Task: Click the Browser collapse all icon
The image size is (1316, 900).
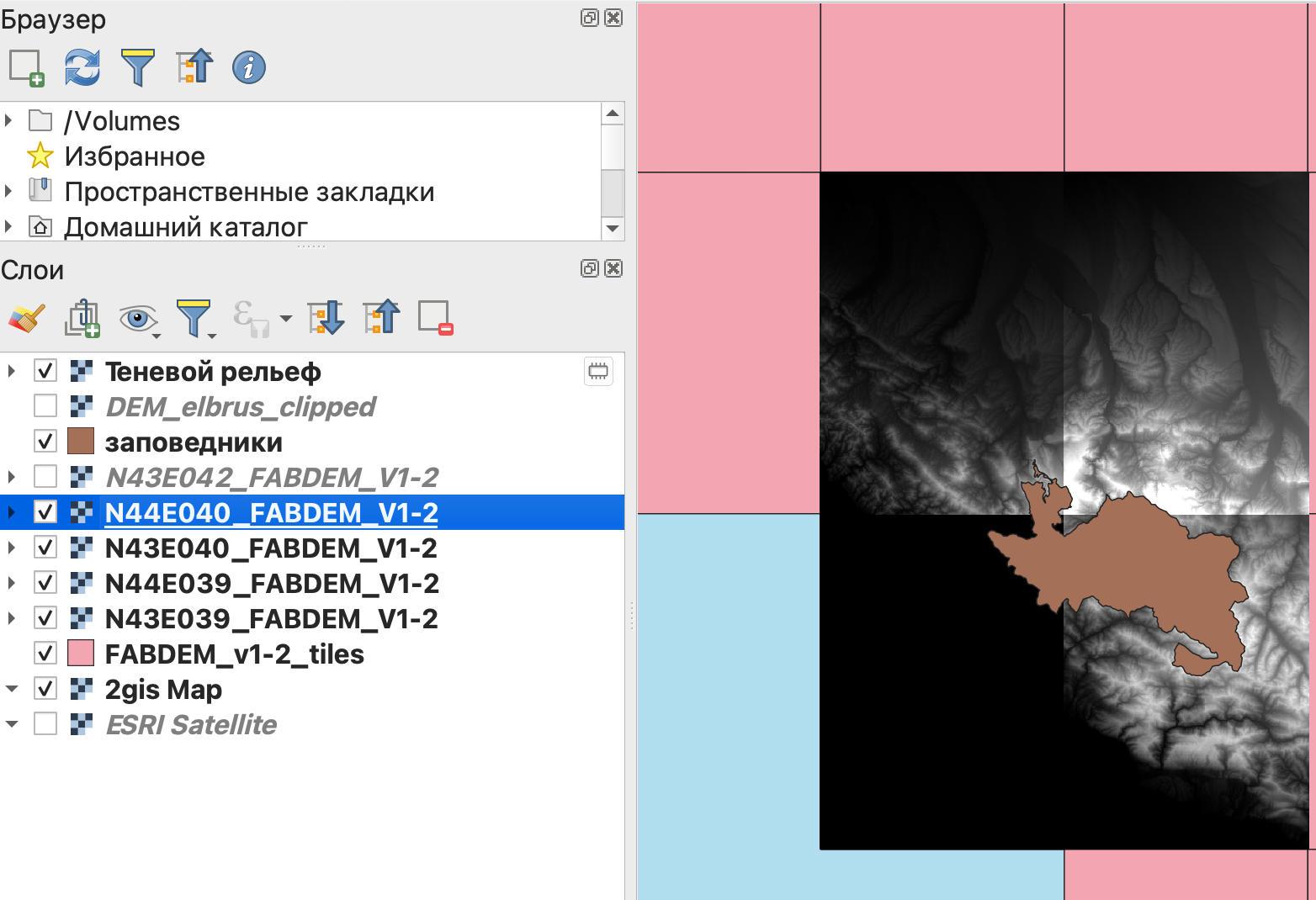Action: coord(194,67)
